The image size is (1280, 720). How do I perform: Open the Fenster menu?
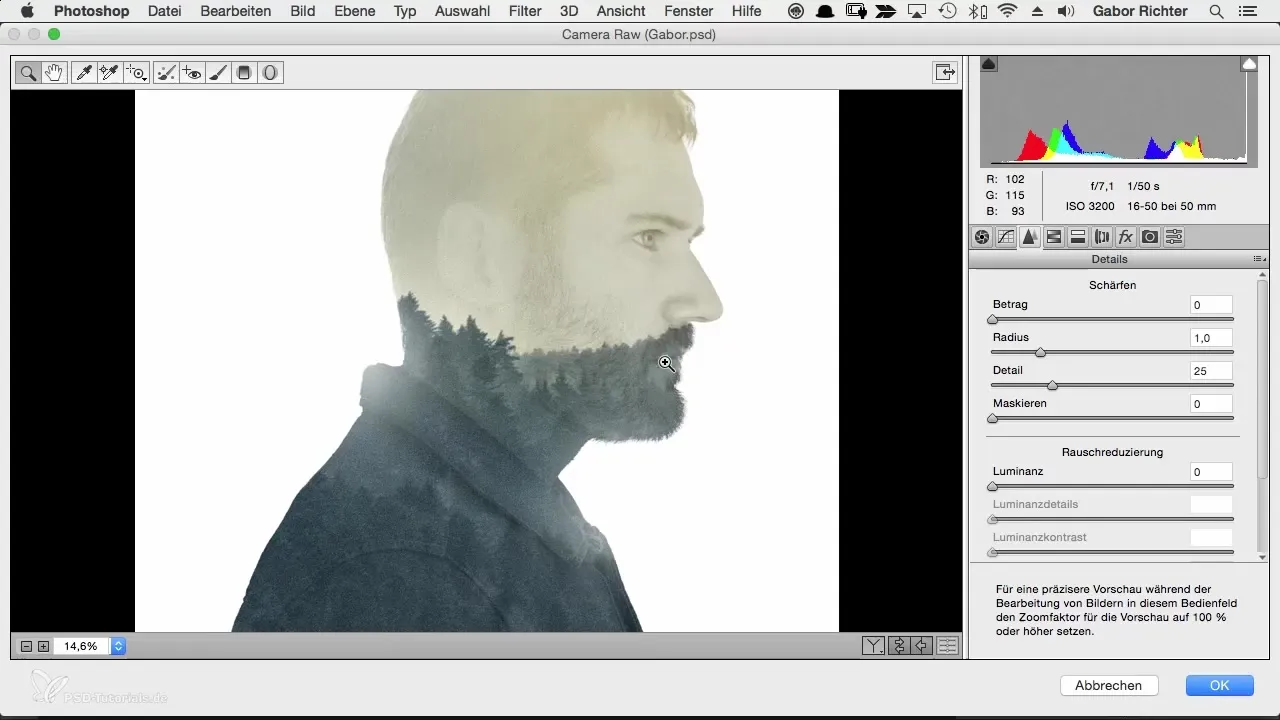pyautogui.click(x=686, y=12)
